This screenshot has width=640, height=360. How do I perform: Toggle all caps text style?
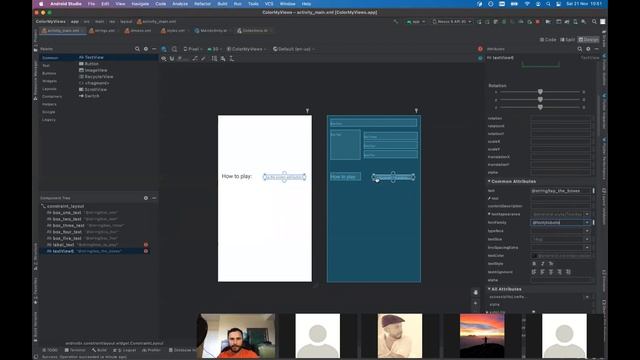point(551,264)
